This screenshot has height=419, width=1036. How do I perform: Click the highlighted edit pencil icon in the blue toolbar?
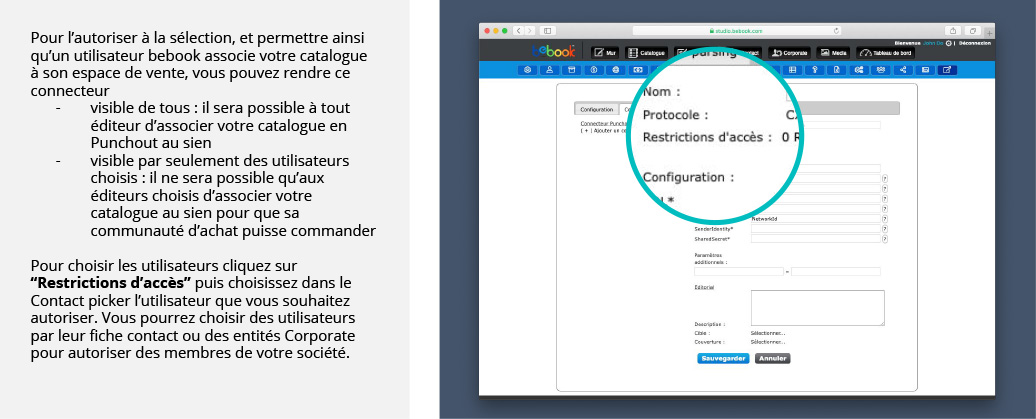pos(947,70)
